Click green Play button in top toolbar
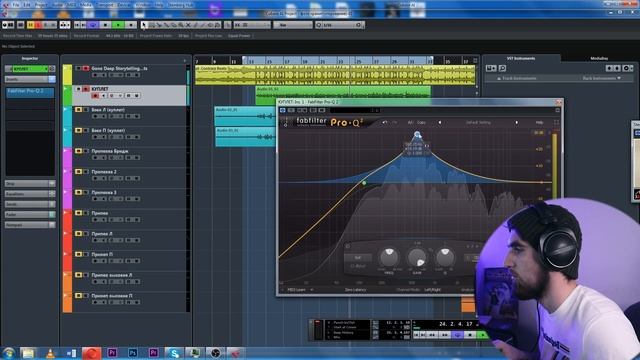Image resolution: width=640 pixels, height=360 pixels. [x=118, y=25]
